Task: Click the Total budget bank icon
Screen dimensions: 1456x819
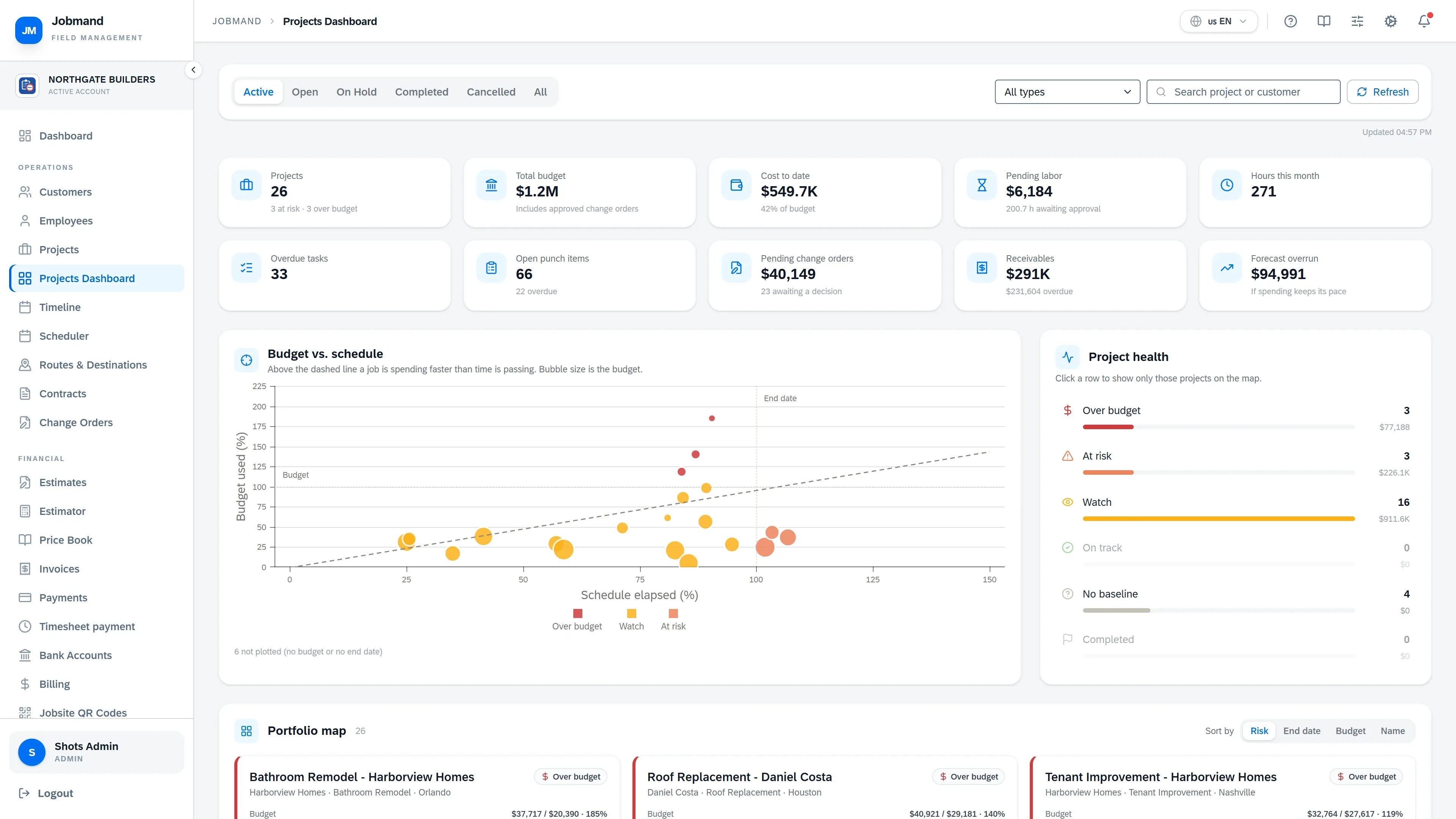Action: pyautogui.click(x=491, y=185)
